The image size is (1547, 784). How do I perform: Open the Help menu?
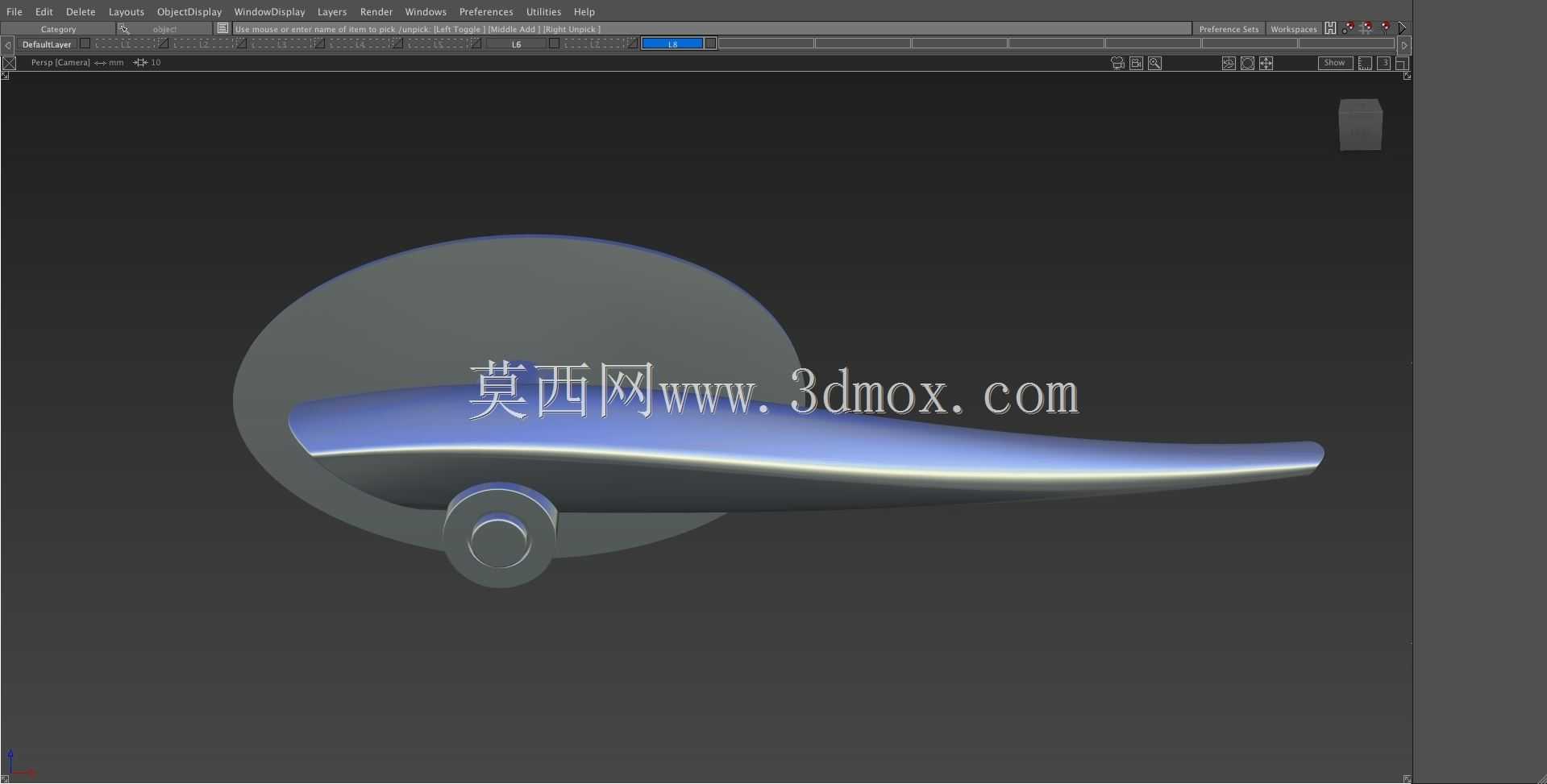pyautogui.click(x=584, y=11)
